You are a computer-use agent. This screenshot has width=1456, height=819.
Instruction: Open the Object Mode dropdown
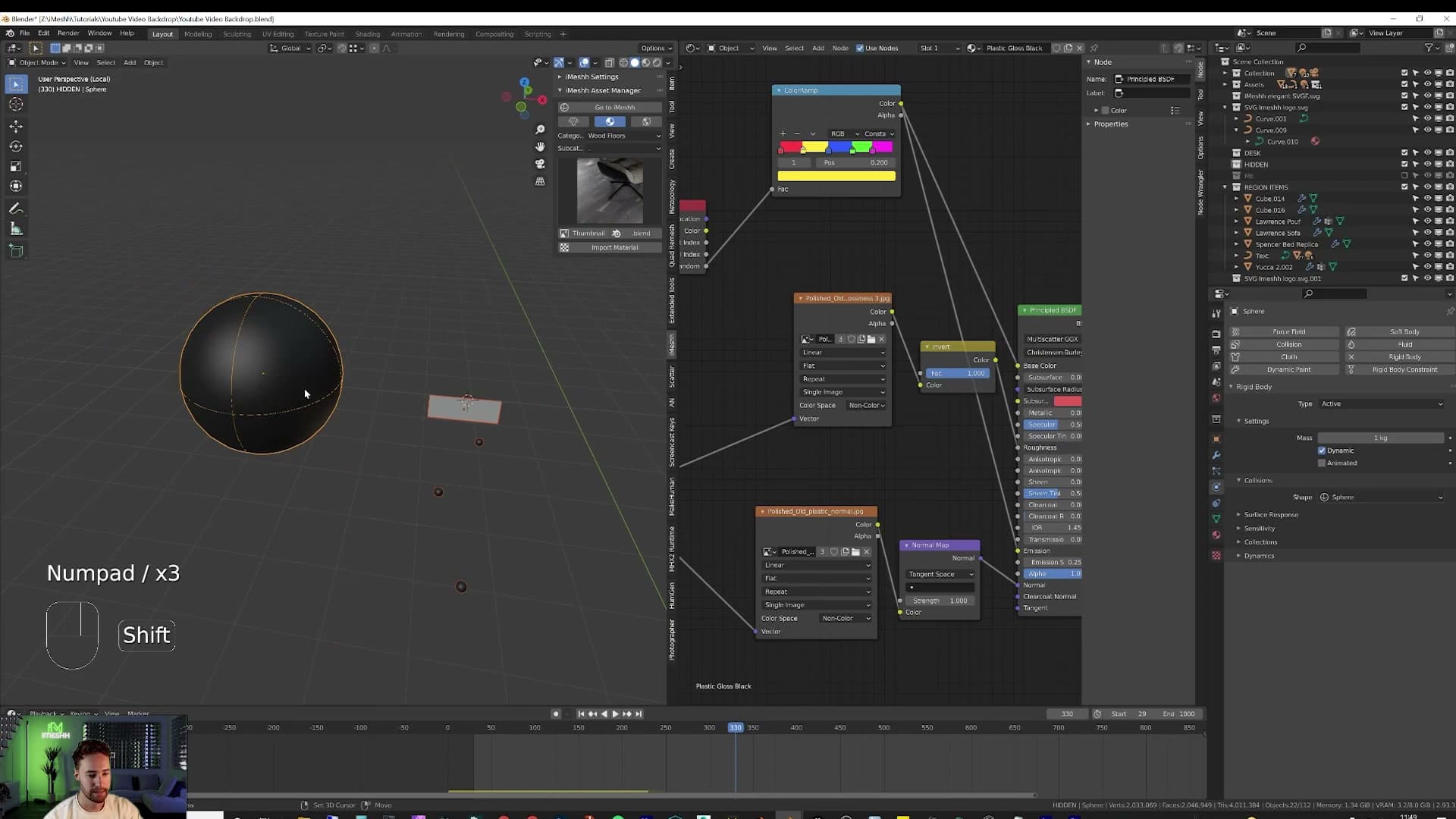click(x=37, y=63)
